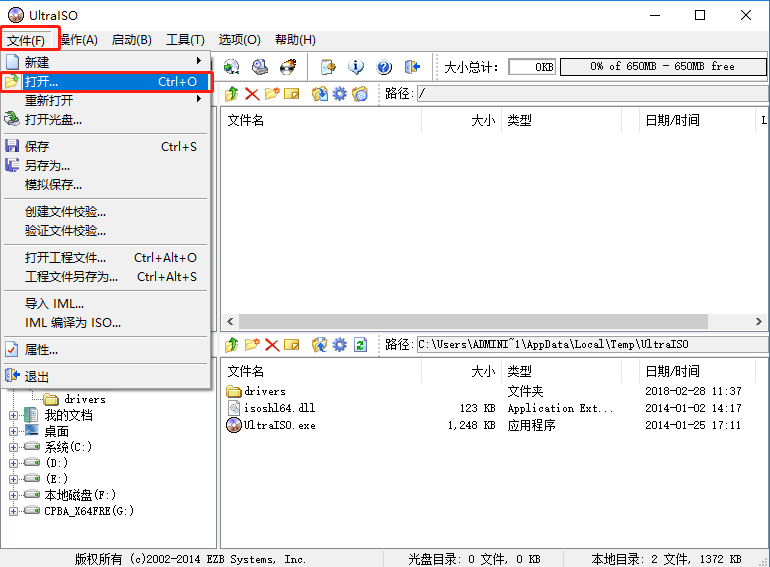This screenshot has width=770, height=567.
Task: Open 属性... from the File menu
Action: [x=106, y=350]
